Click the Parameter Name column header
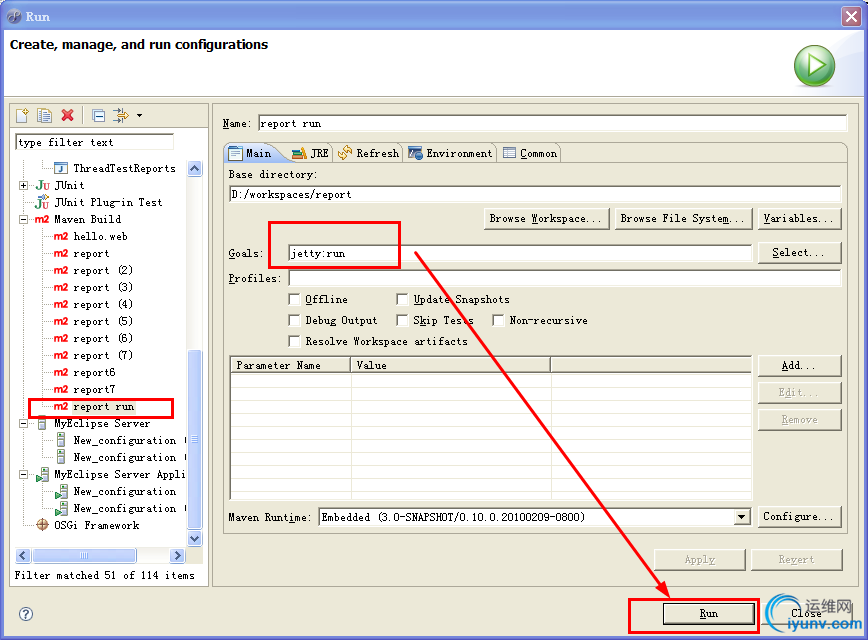 coord(291,365)
